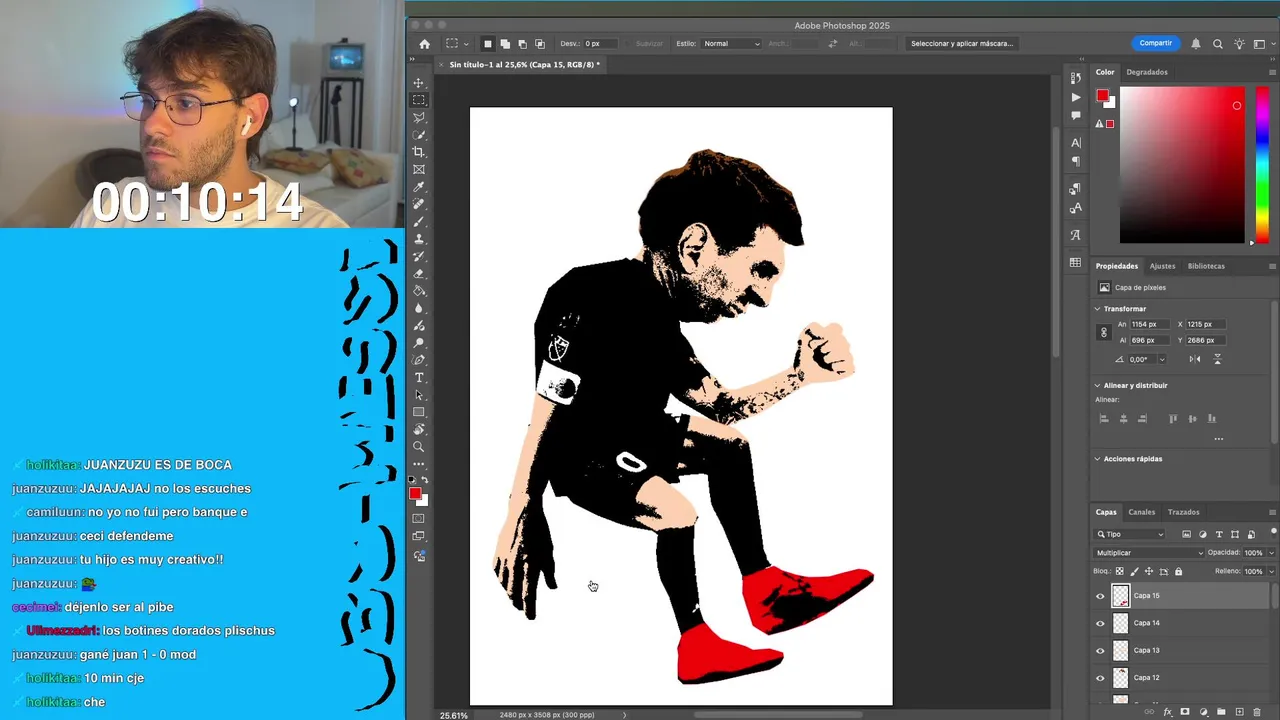This screenshot has height=720, width=1280.
Task: Select the Zoom tool in the toolbox
Action: pos(419,447)
